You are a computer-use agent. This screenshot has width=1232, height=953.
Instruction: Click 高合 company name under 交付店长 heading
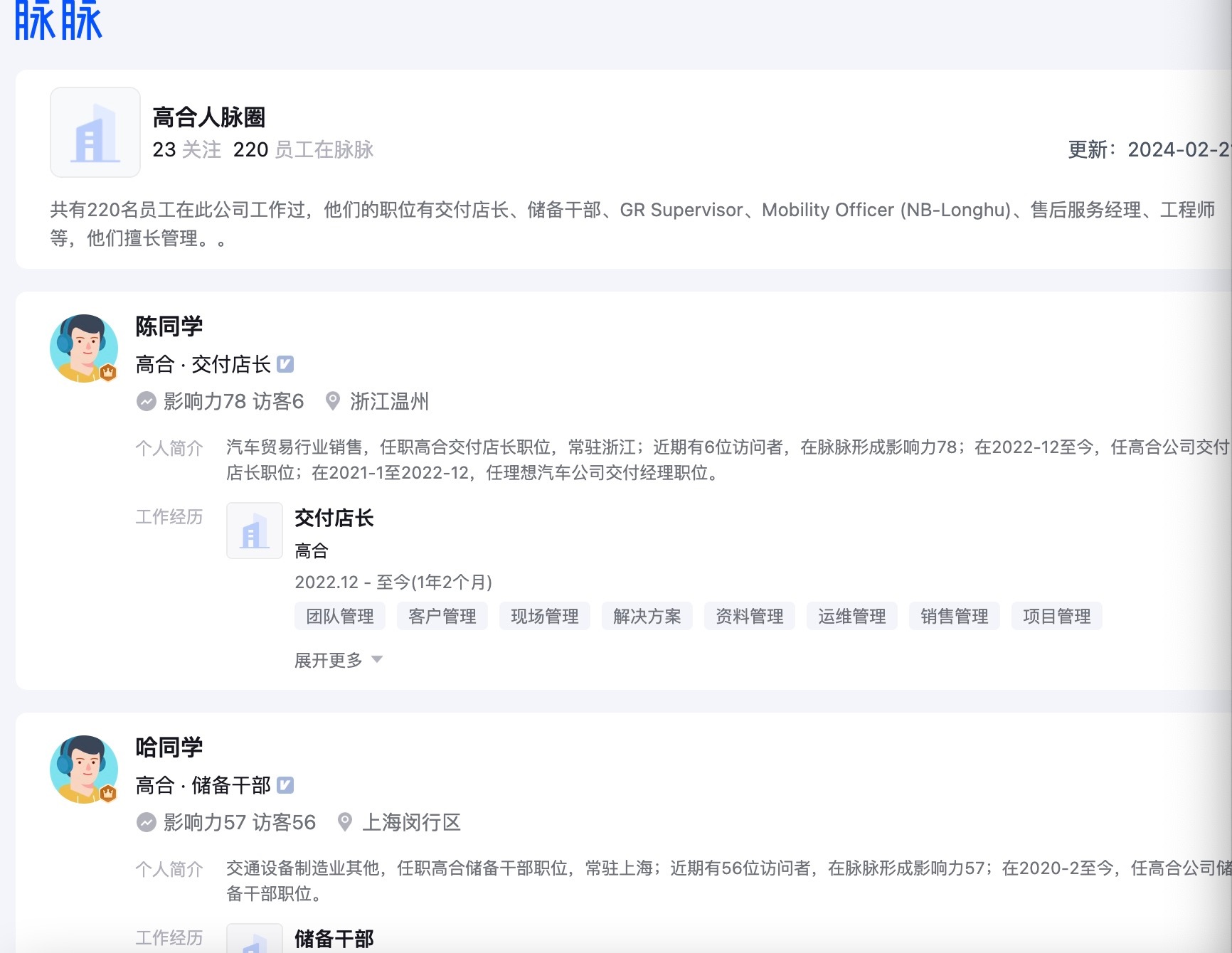(x=312, y=550)
